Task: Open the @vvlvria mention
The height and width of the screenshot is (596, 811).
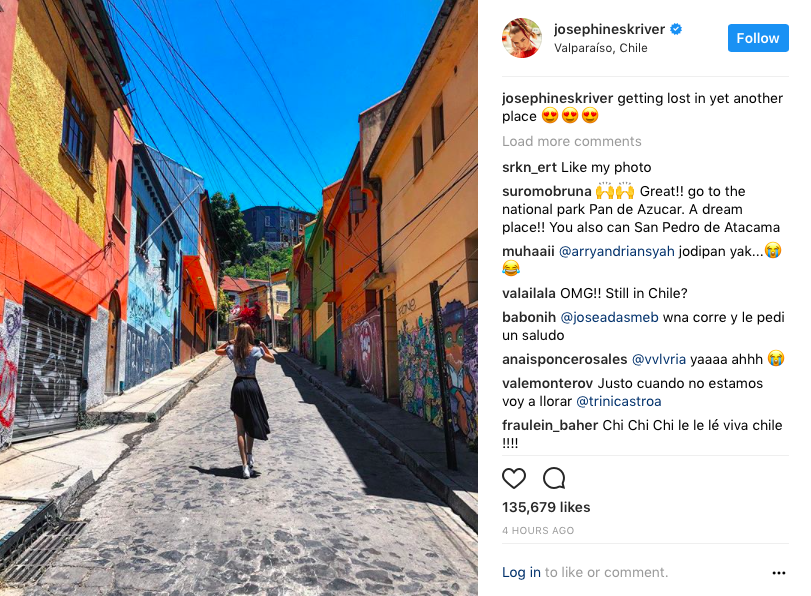Action: click(658, 359)
